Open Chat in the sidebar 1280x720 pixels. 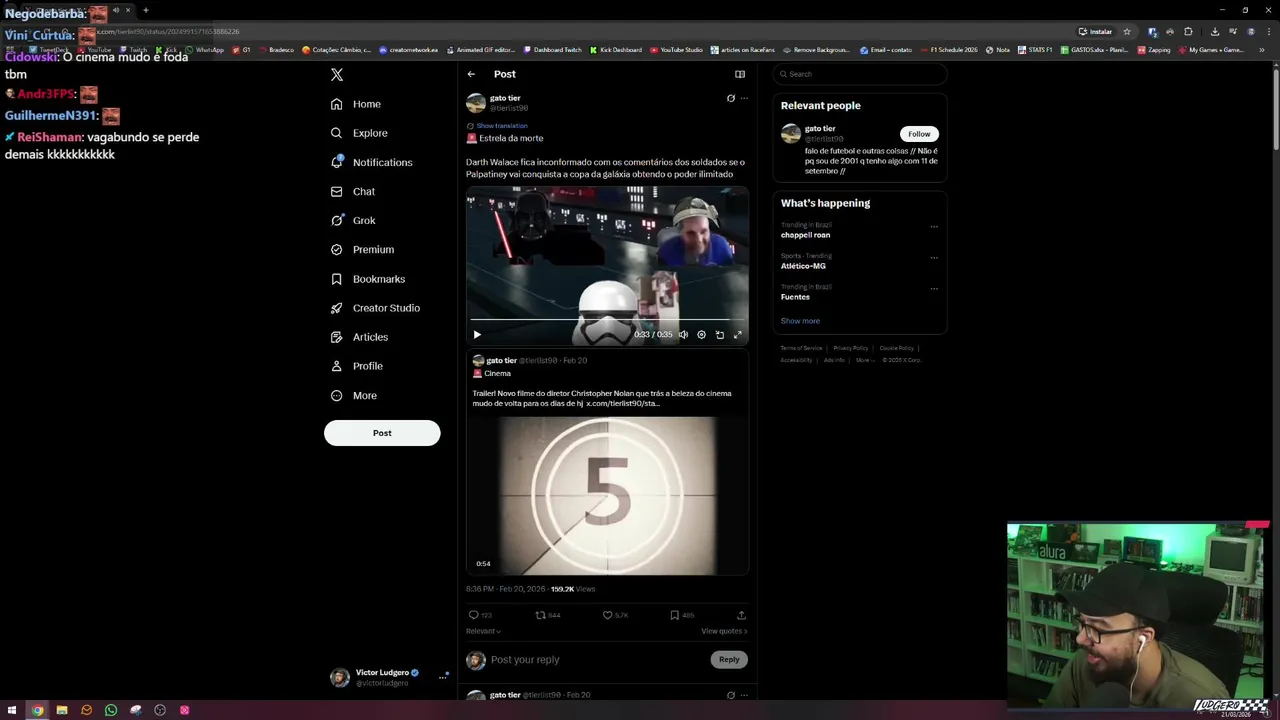(x=353, y=191)
